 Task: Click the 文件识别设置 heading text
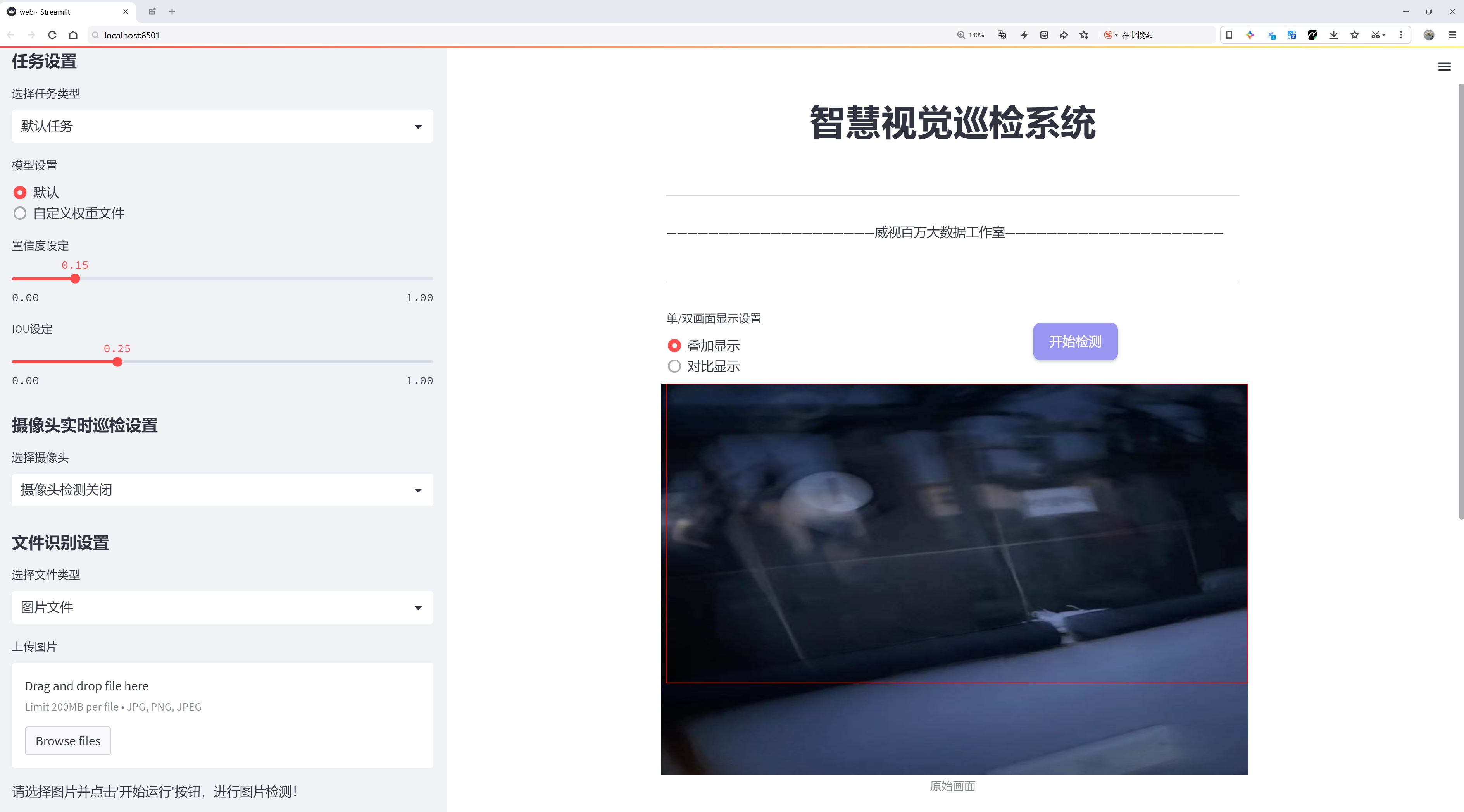(60, 543)
